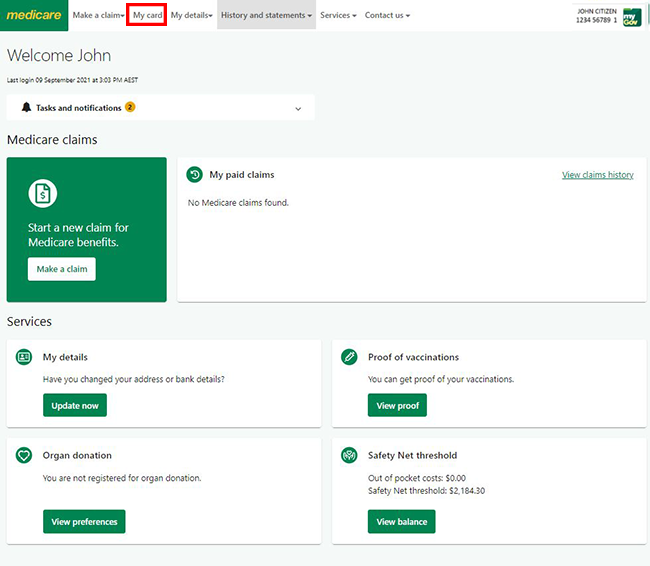Click the View balance button
The height and width of the screenshot is (566, 650).
pos(401,521)
